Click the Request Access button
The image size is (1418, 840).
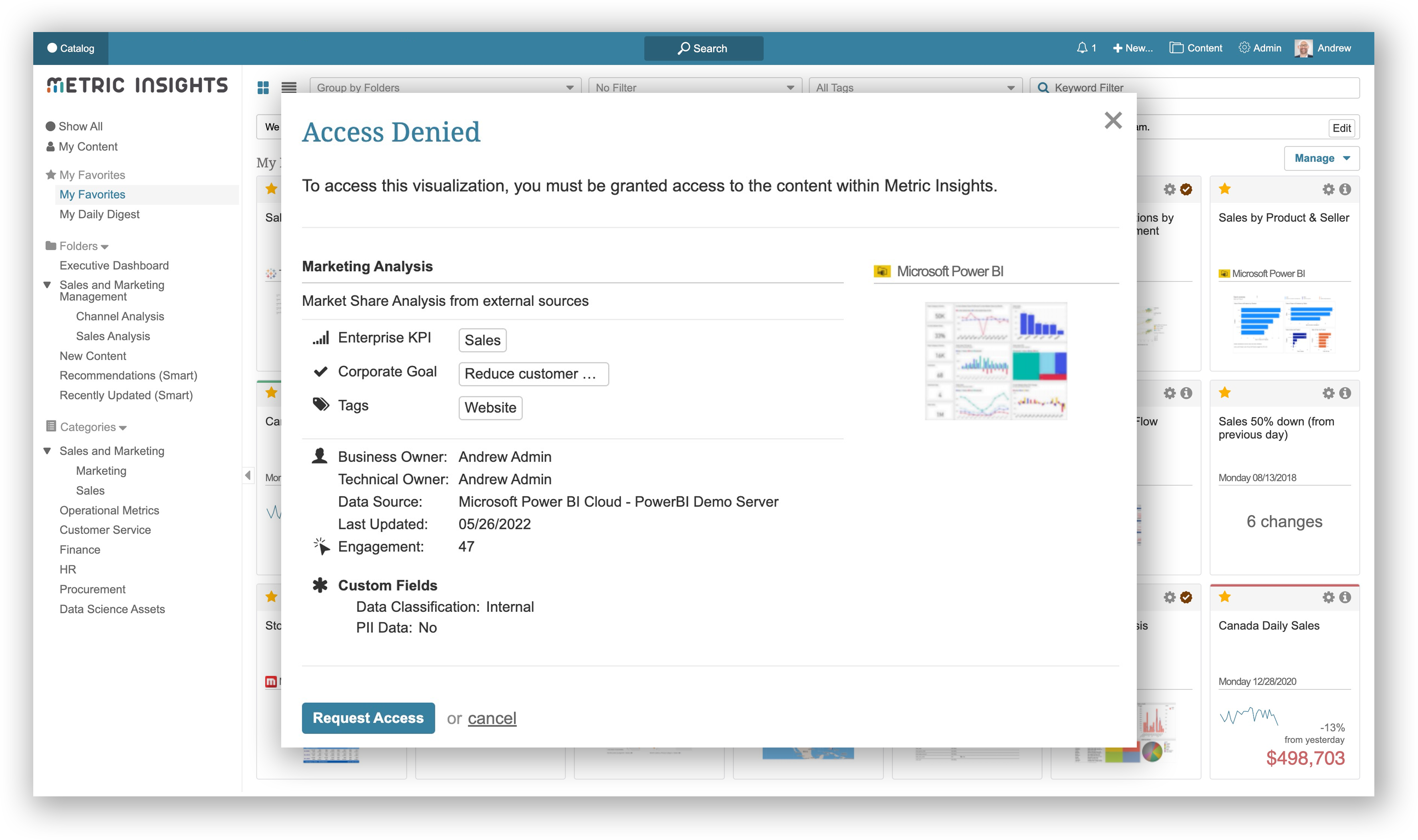click(368, 718)
